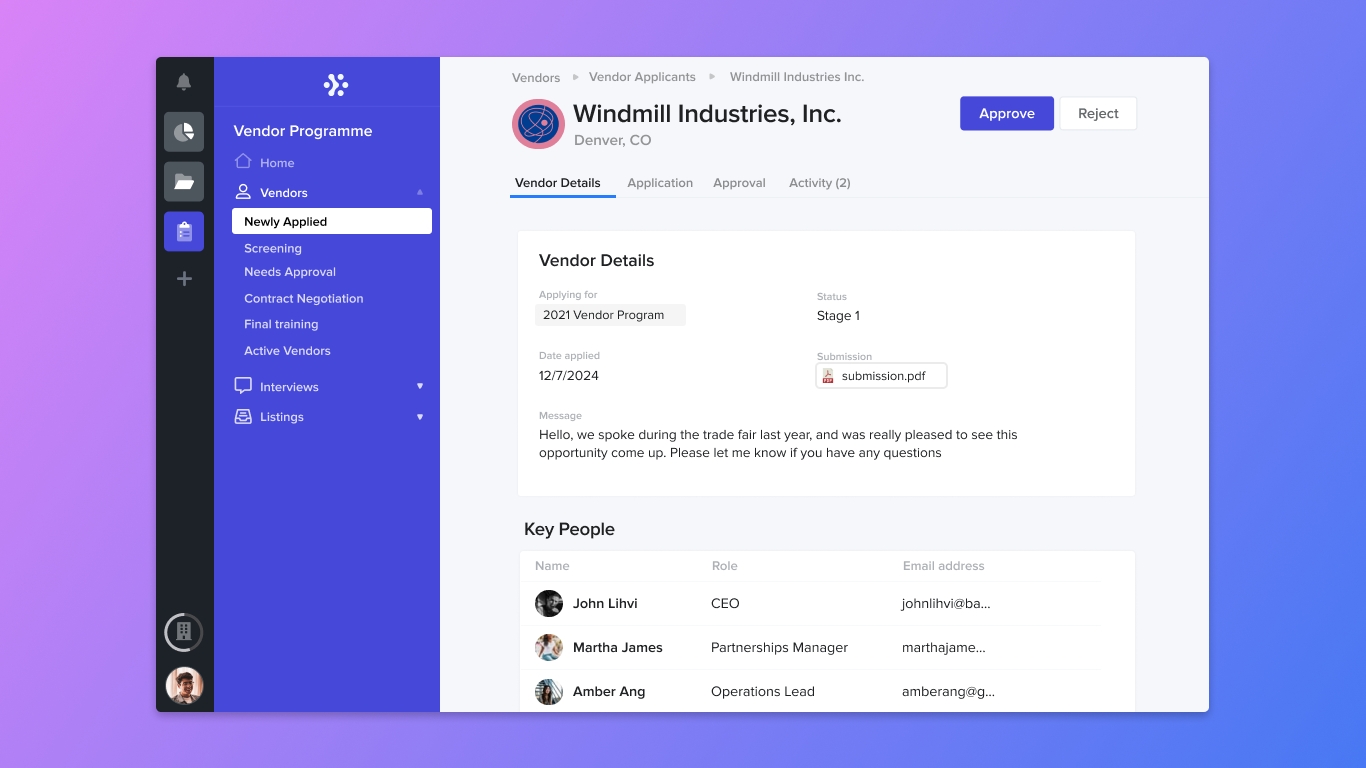Go to Vendor Applicants breadcrumb

tap(642, 77)
